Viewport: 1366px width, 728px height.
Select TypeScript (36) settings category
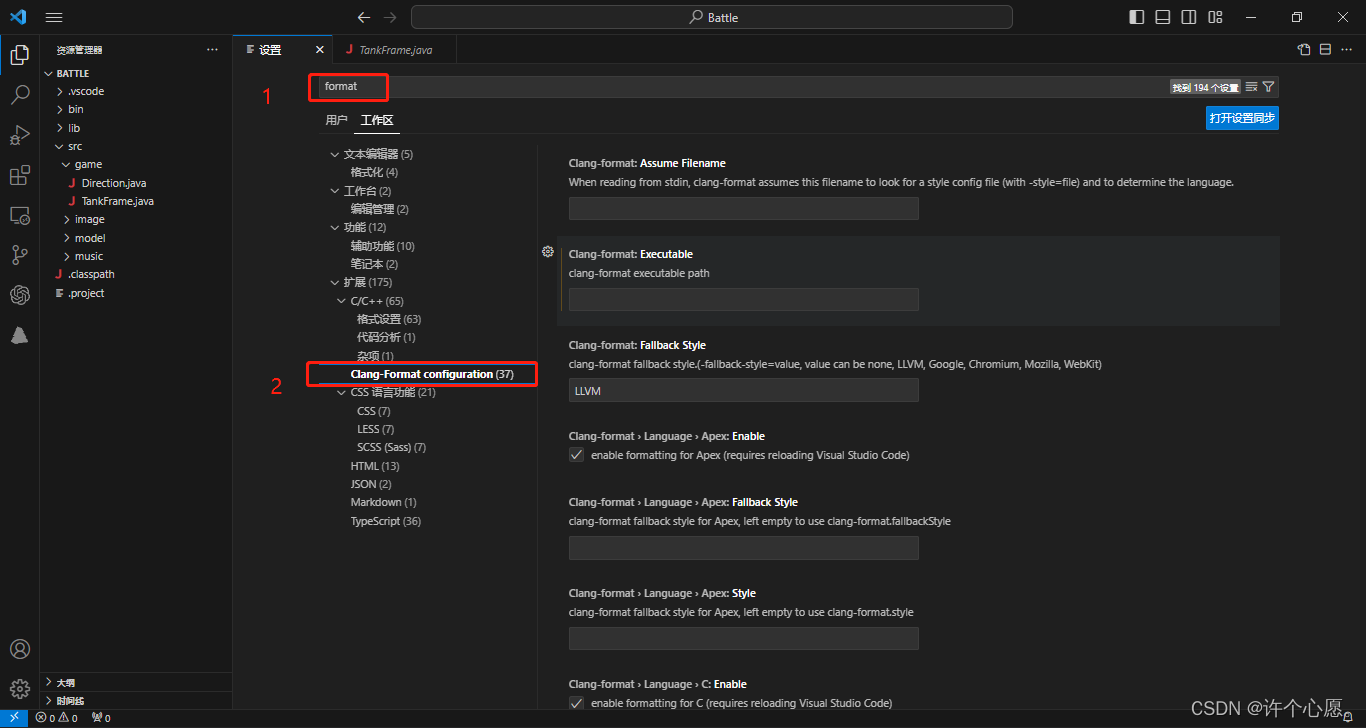(x=386, y=521)
